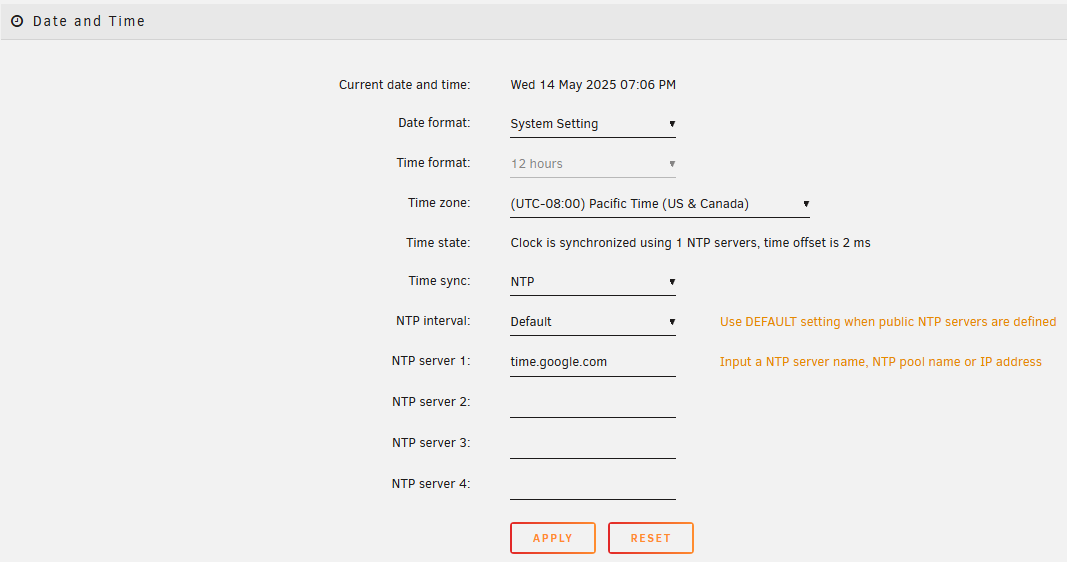Expand the NTP interval Default dropdown
The image size is (1067, 562).
click(592, 322)
